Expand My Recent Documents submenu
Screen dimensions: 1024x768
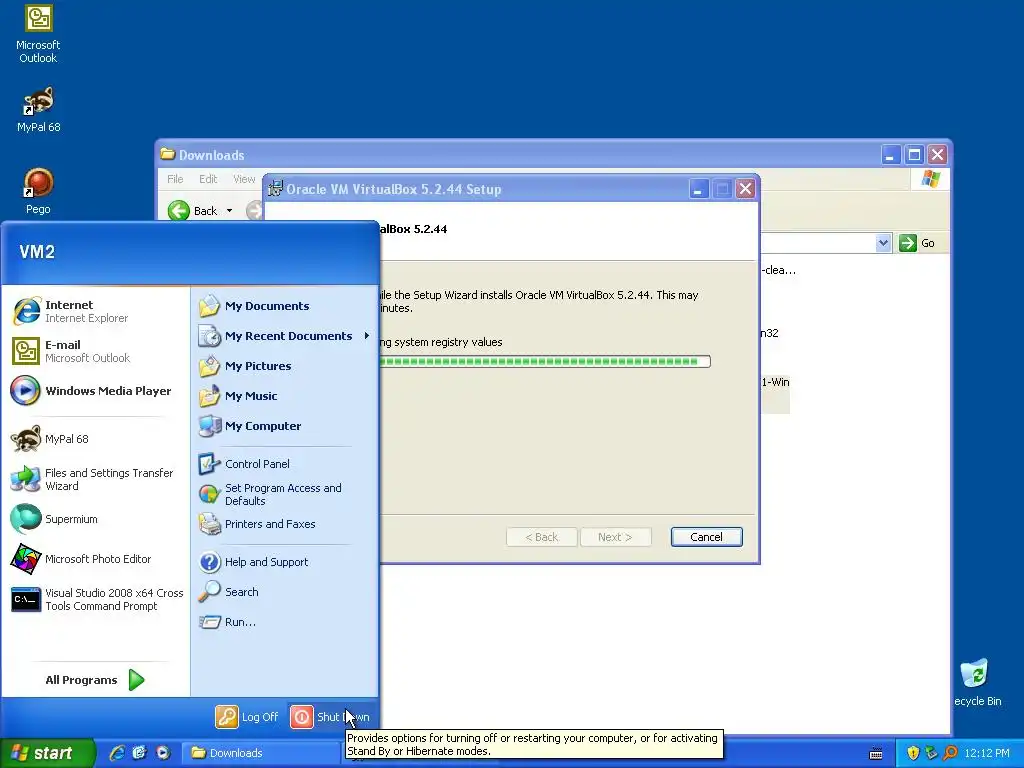pos(285,336)
